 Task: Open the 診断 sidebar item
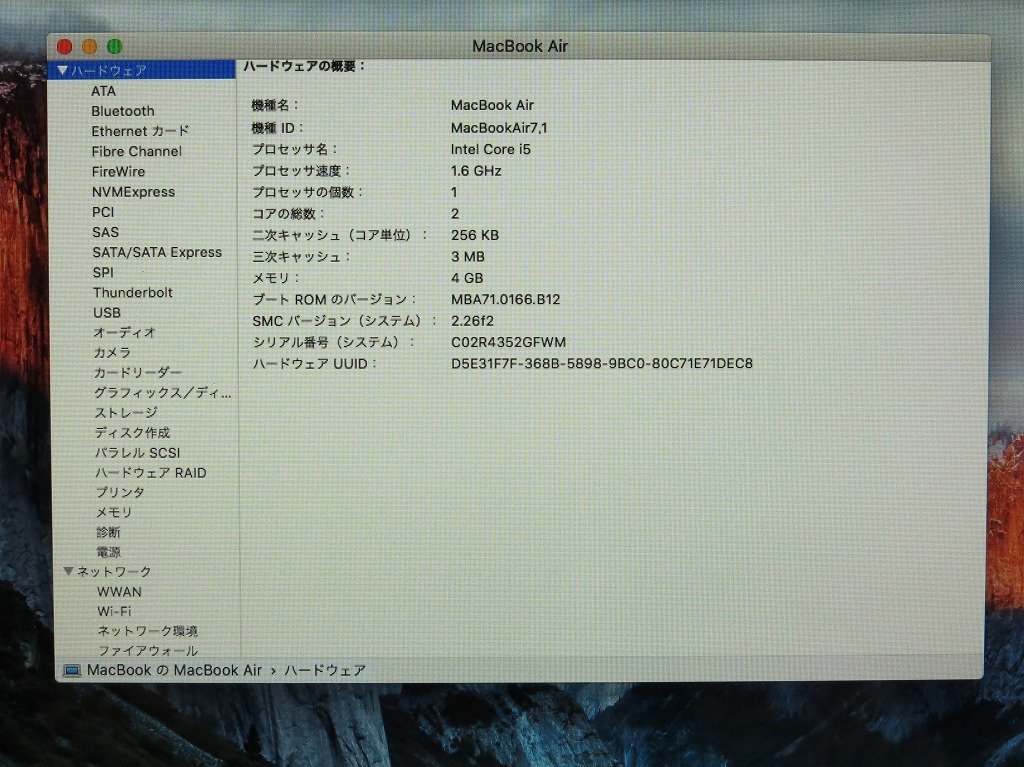pyautogui.click(x=108, y=532)
